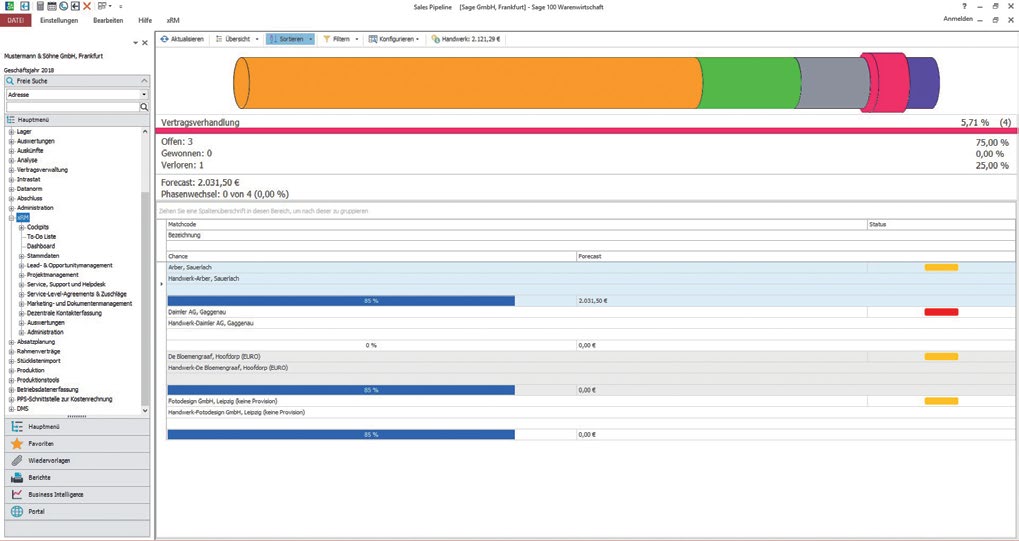This screenshot has height=541, width=1019.
Task: Select To-Do Liste in the tree
Action: [x=42, y=237]
